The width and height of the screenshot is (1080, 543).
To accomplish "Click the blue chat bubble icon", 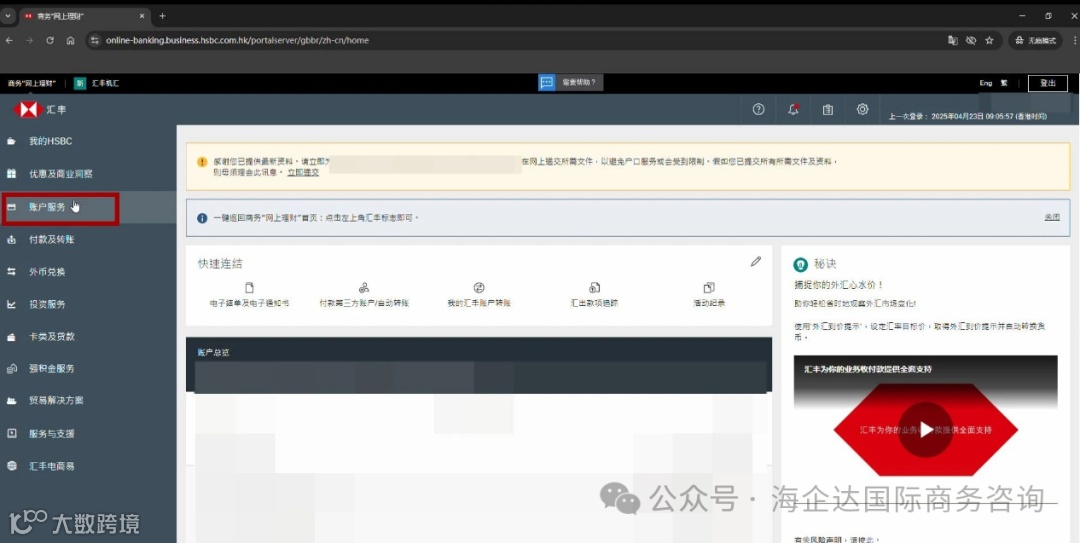I will click(x=547, y=82).
